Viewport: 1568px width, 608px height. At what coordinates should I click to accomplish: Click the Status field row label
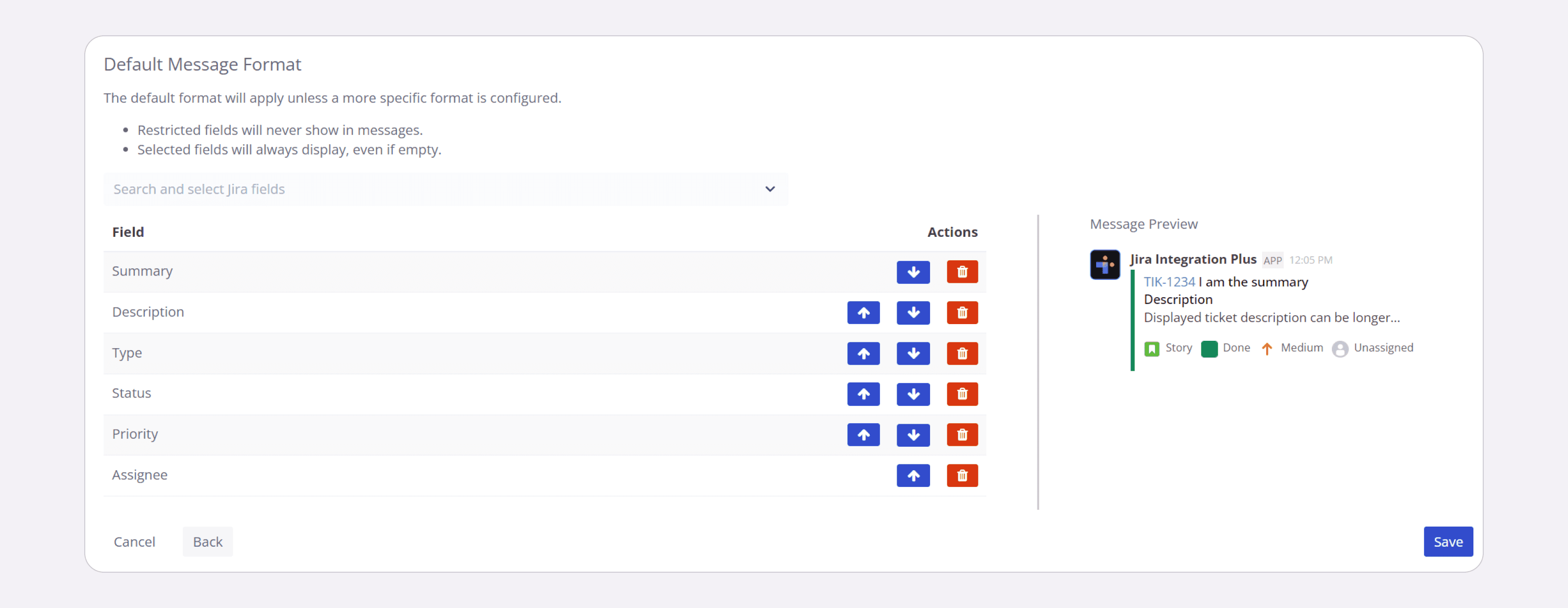pos(131,393)
